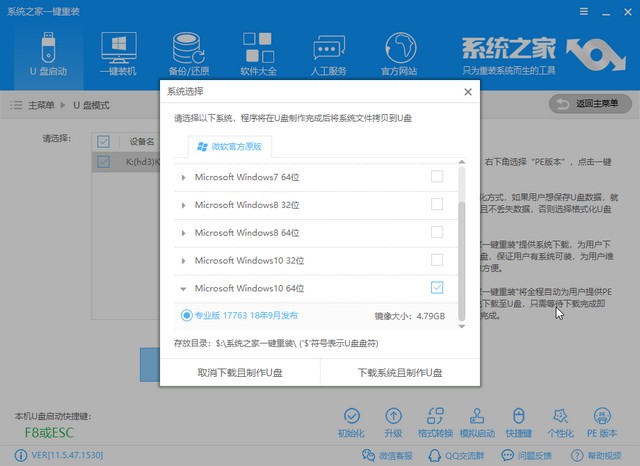This screenshot has height=466, width=640.
Task: Collapse the Microsoft Windows10 64位 entry
Action: 183,289
